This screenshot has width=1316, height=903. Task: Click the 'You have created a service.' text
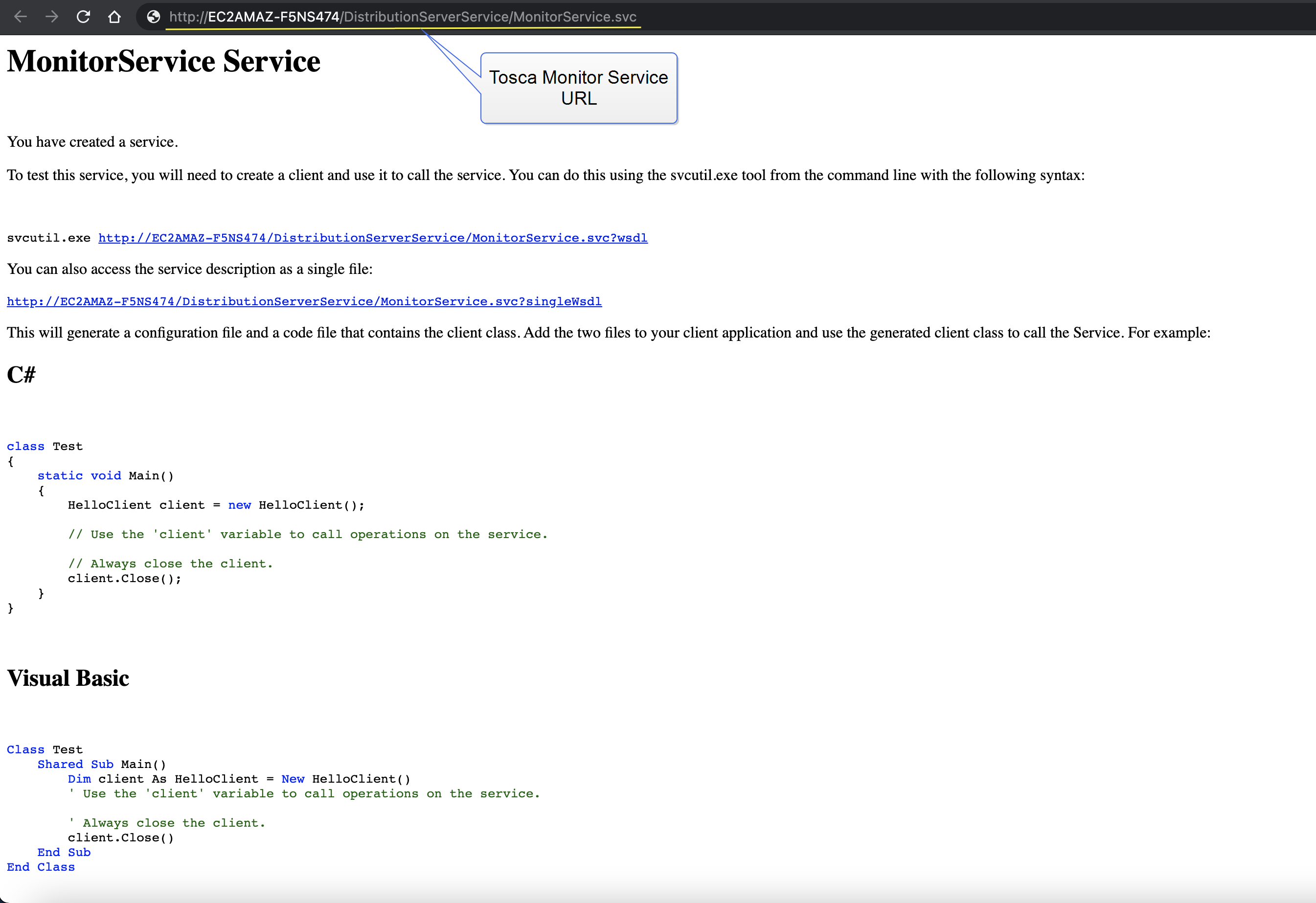[92, 141]
